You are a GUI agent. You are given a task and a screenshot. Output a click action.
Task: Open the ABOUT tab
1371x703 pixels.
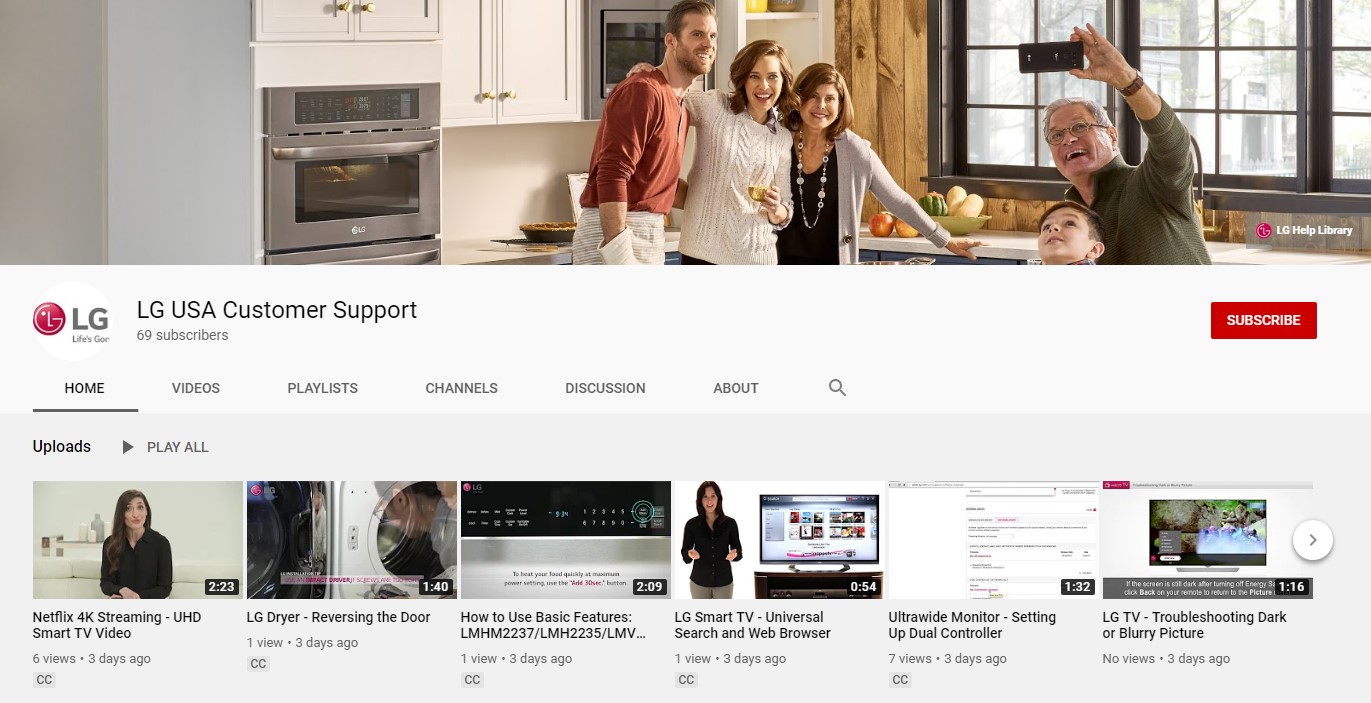pyautogui.click(x=736, y=388)
